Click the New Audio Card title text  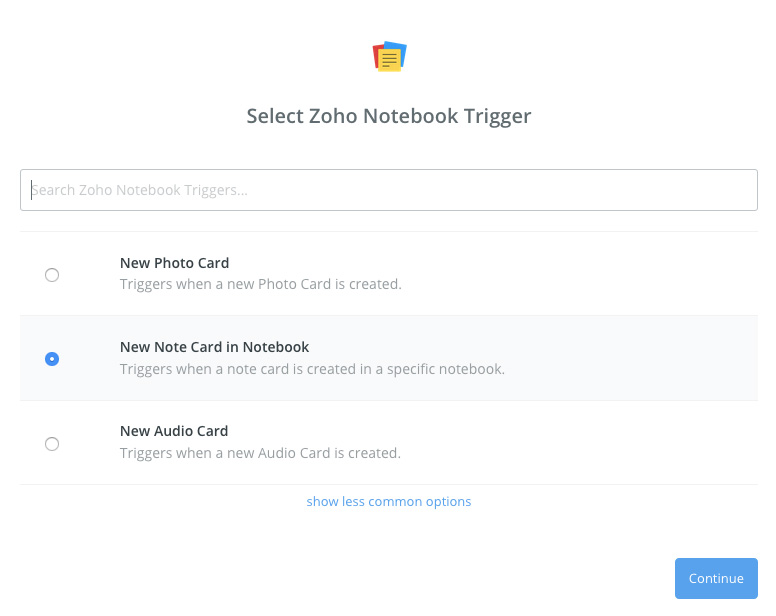(174, 431)
